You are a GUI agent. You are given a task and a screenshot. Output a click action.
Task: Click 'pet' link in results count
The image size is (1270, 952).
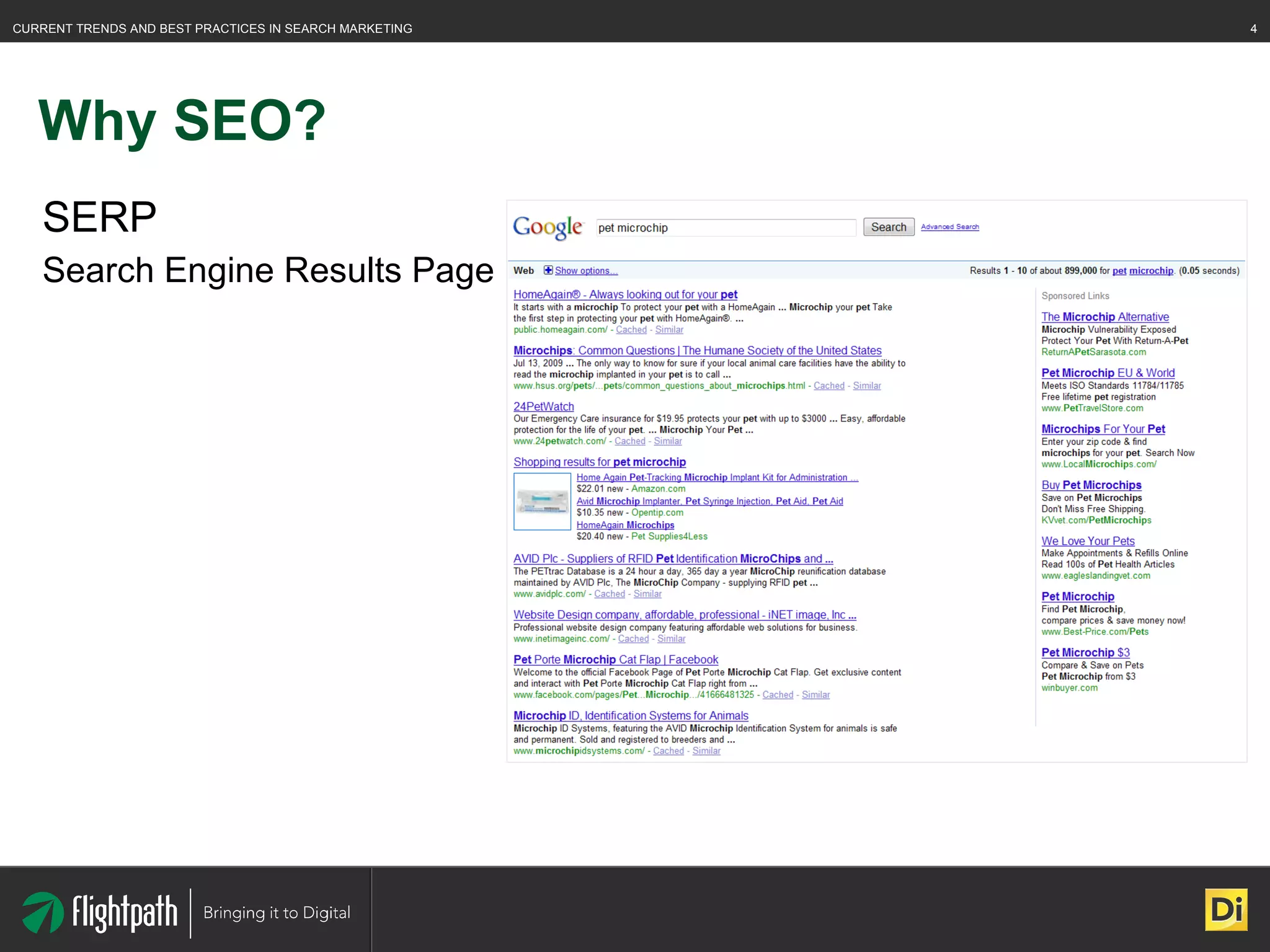pyautogui.click(x=1119, y=271)
